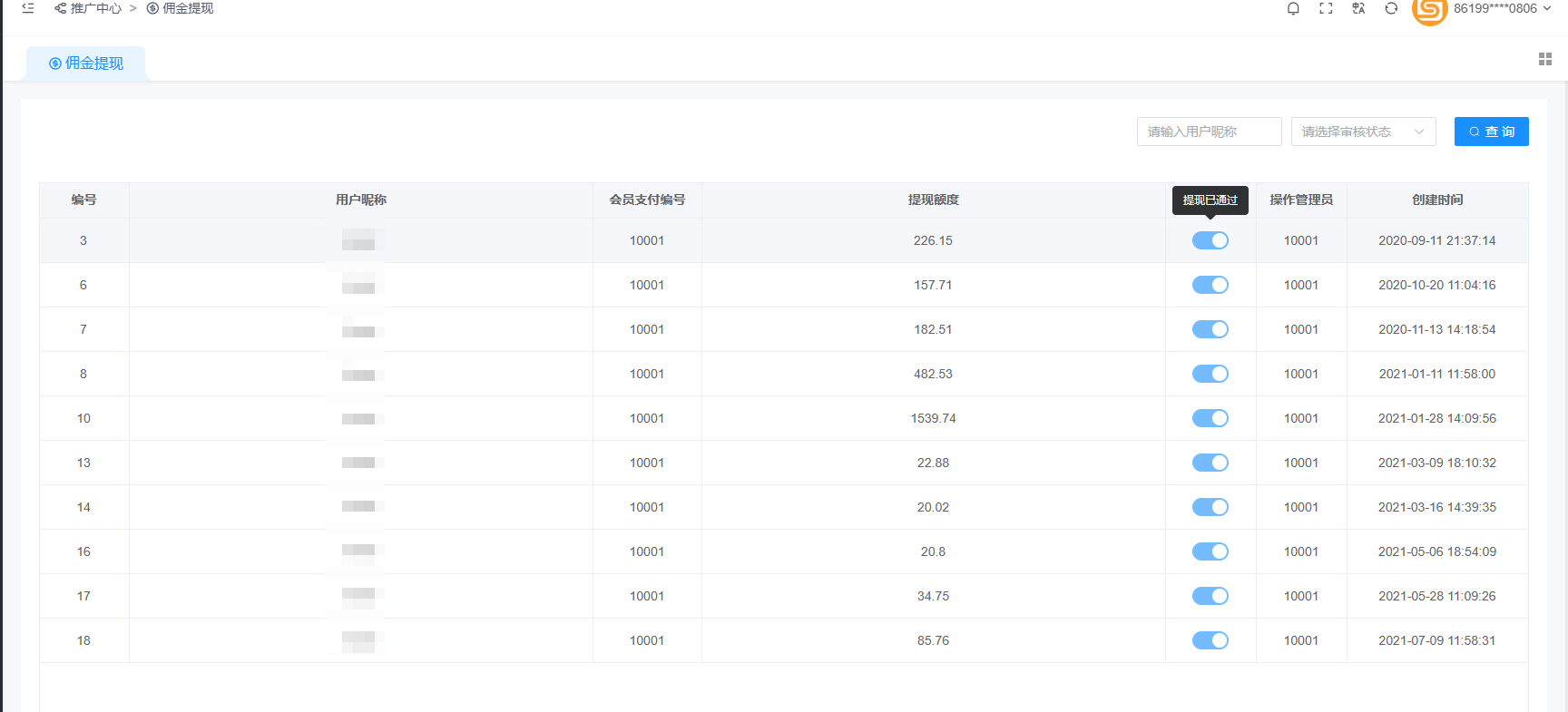This screenshot has width=1568, height=712.
Task: Toggle withdrawal status for row 3
Action: click(x=1210, y=240)
